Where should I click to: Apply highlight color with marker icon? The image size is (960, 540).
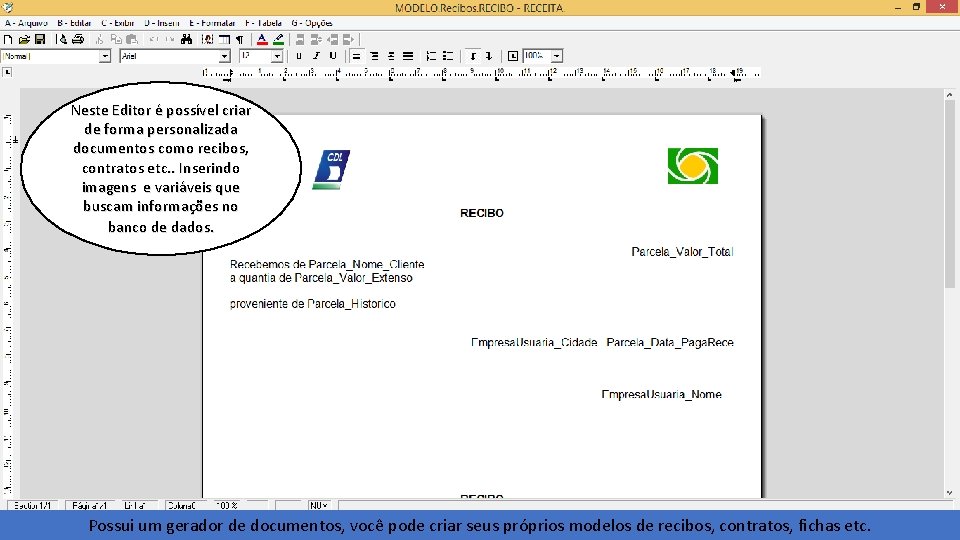[279, 39]
